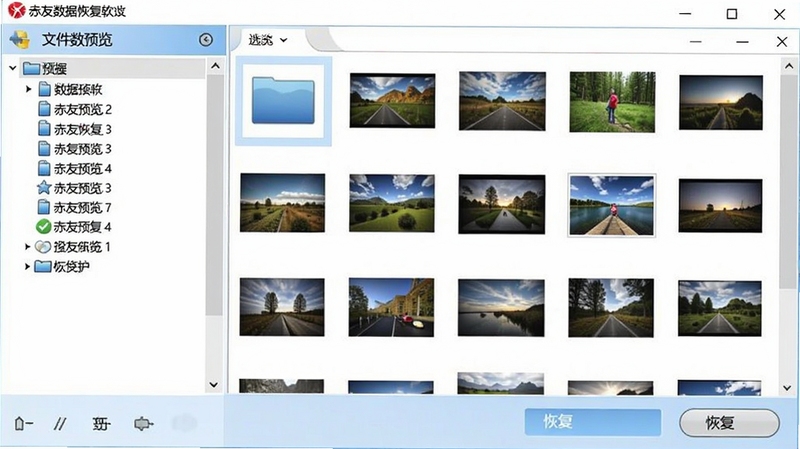Click the green checkmark icon beside 赤友预复 4
The height and width of the screenshot is (449, 800).
click(x=43, y=227)
